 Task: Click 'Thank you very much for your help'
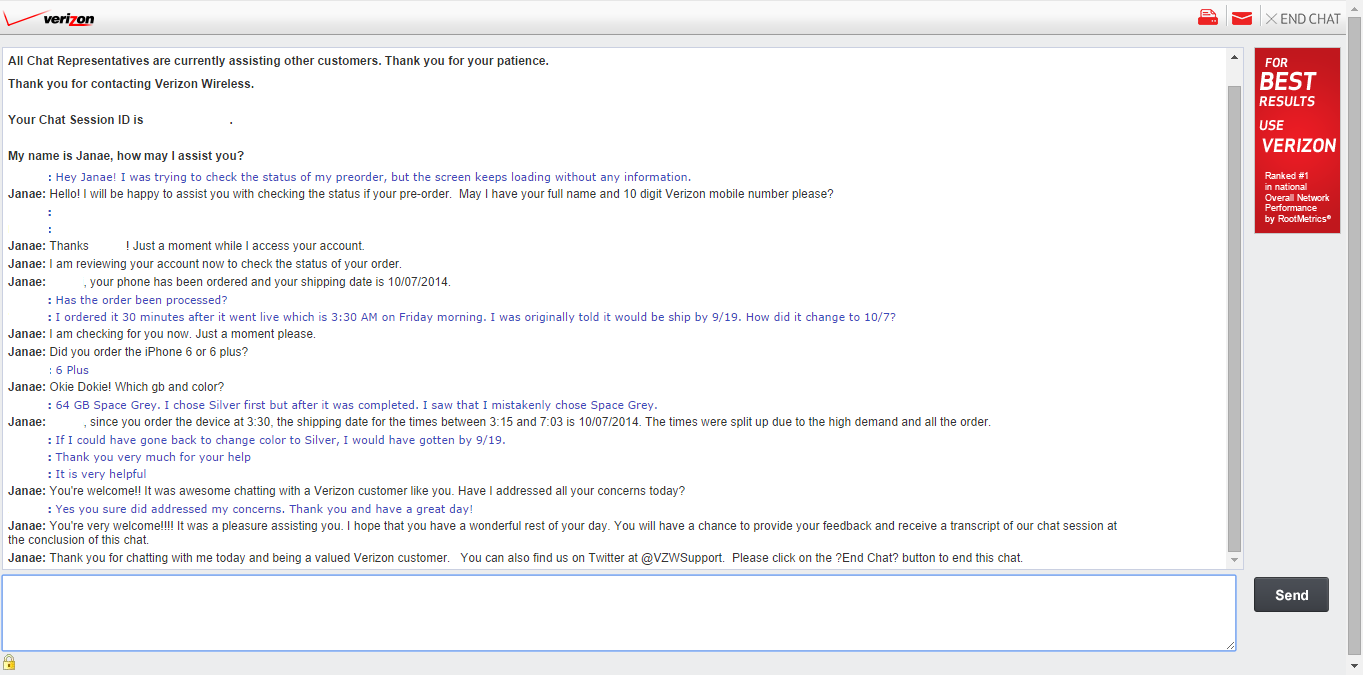(x=153, y=457)
